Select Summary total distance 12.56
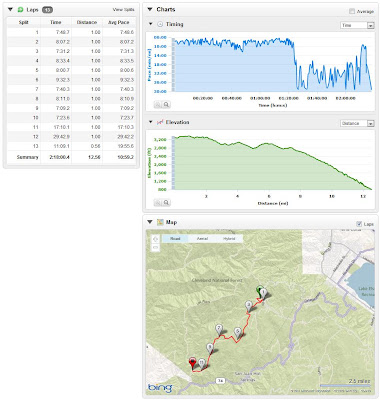This screenshot has height=400, width=380. (95, 157)
